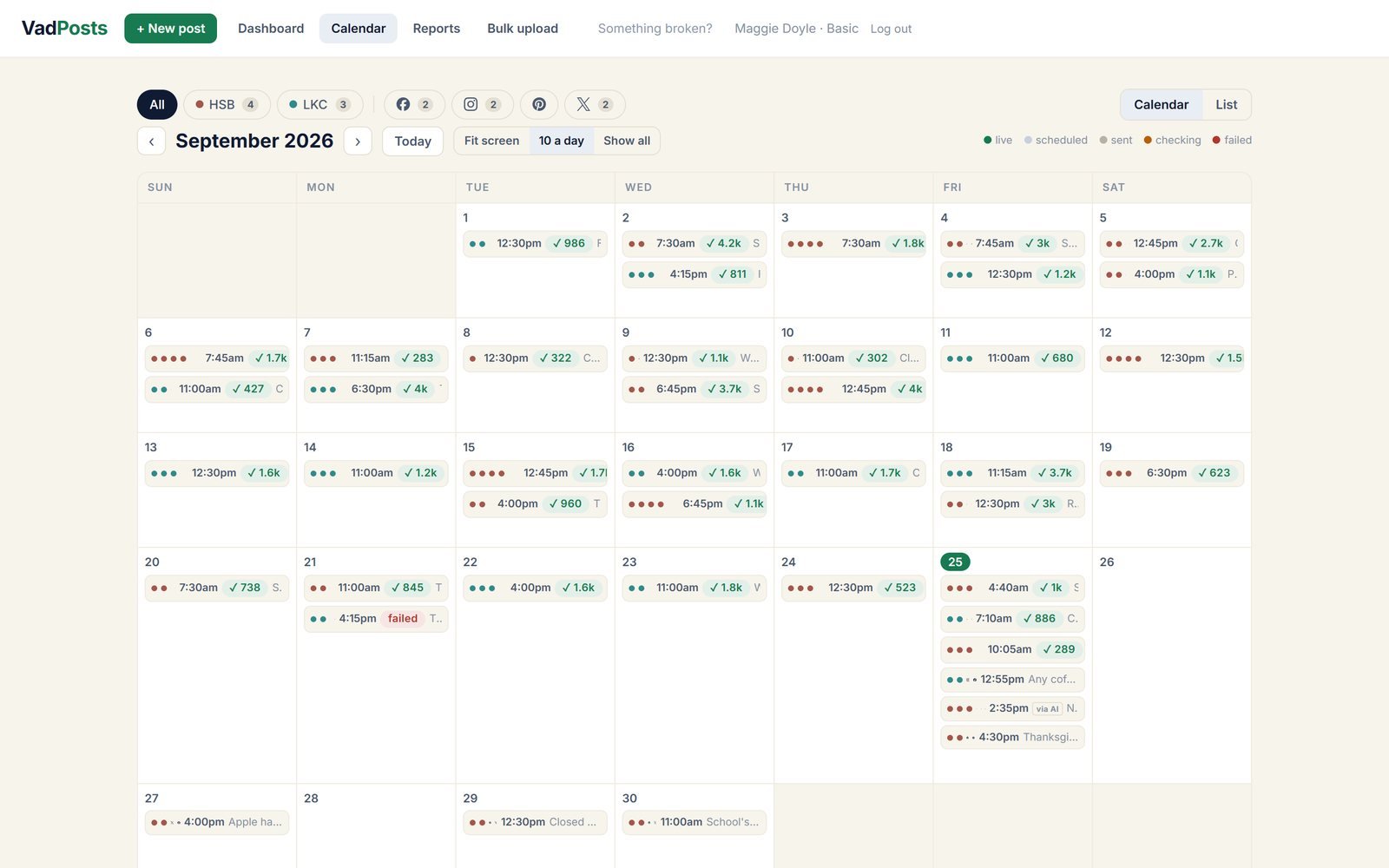Switch to Calendar view

click(1161, 104)
